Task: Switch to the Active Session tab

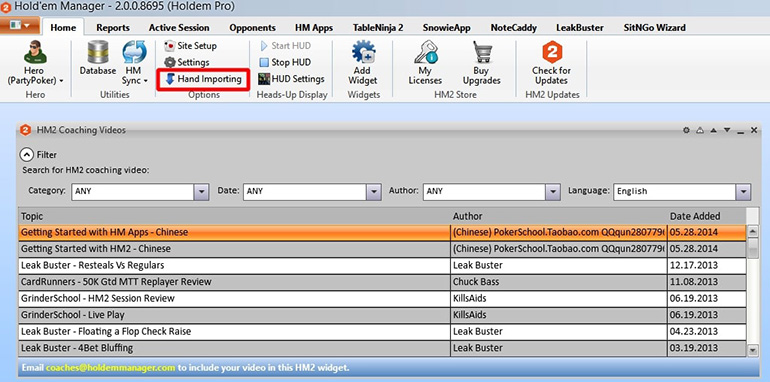Action: (179, 27)
